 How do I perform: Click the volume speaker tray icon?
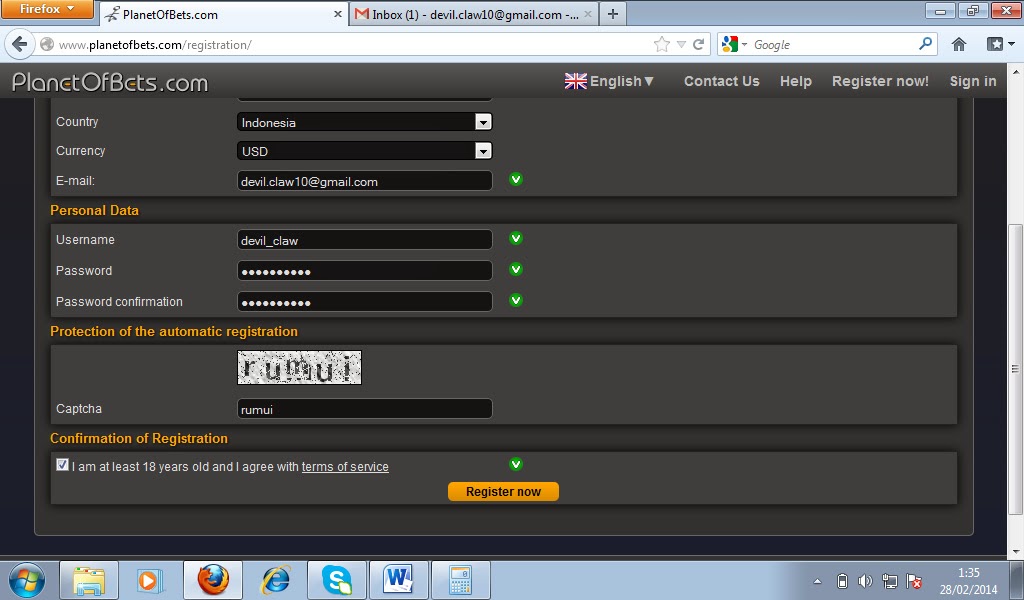pyautogui.click(x=865, y=580)
